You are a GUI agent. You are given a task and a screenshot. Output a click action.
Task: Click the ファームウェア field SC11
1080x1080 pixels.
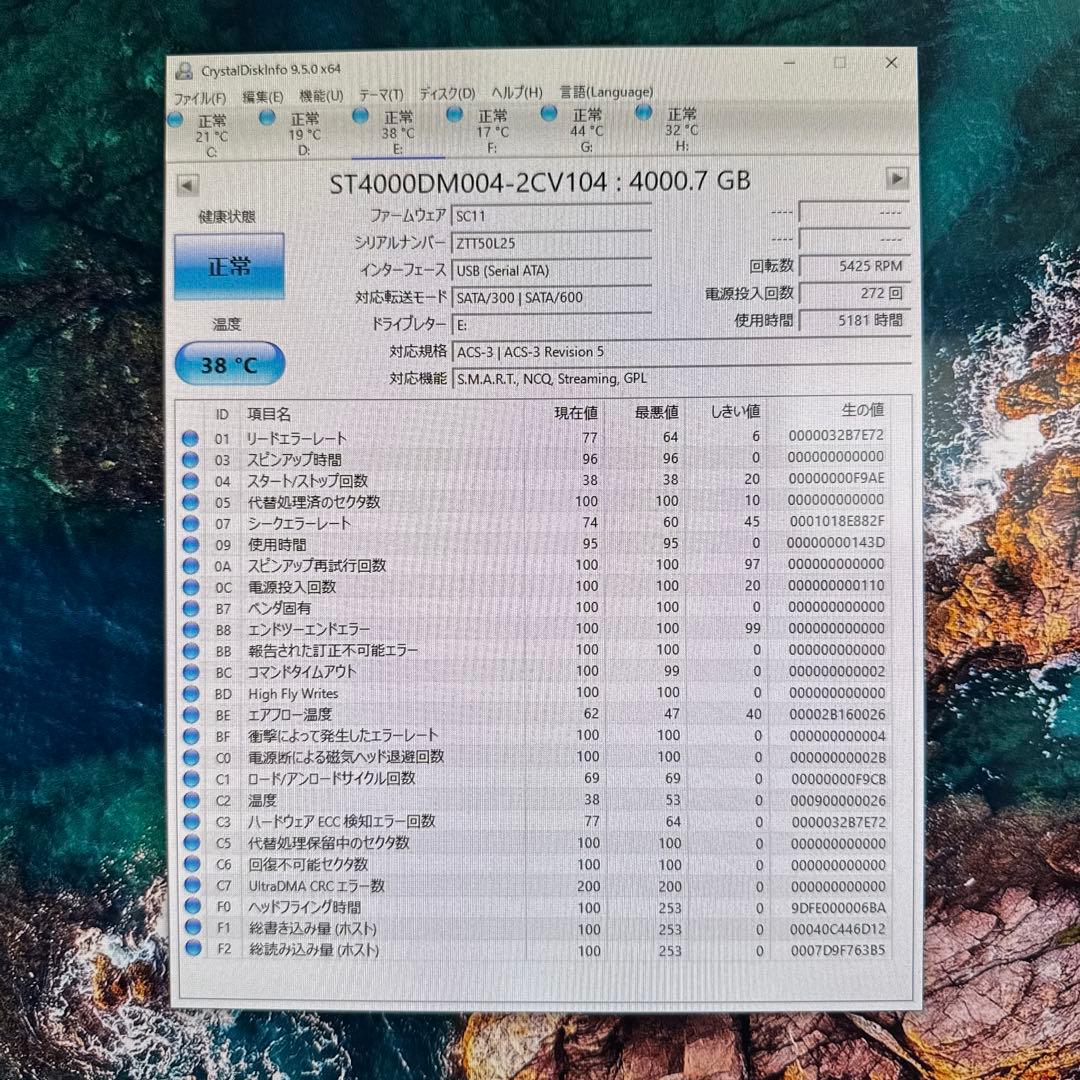tap(551, 216)
